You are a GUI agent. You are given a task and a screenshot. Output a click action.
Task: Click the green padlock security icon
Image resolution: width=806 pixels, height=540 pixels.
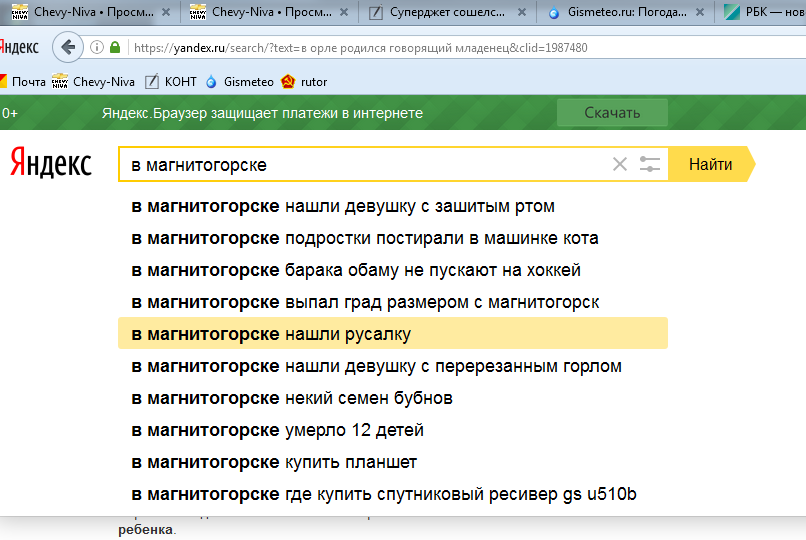coord(115,47)
